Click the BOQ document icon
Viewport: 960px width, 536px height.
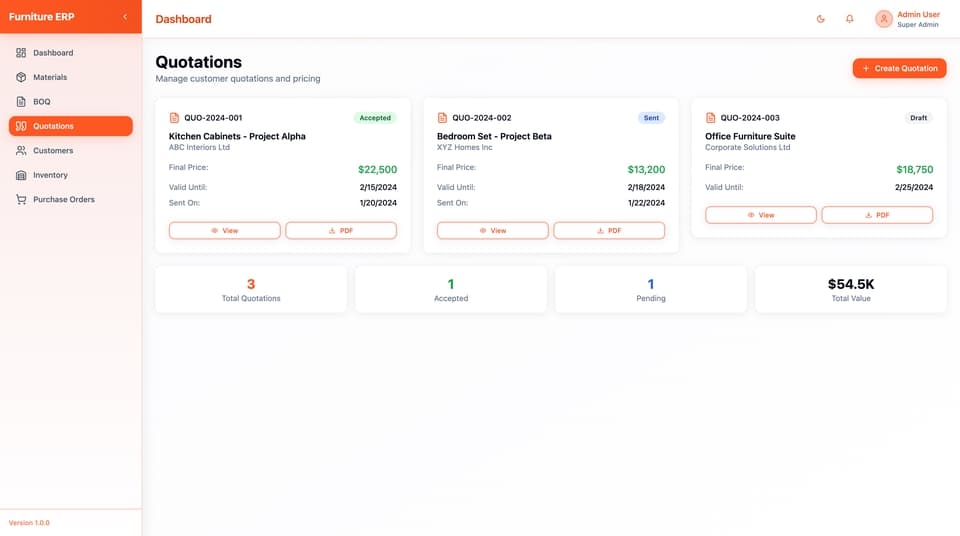21,102
